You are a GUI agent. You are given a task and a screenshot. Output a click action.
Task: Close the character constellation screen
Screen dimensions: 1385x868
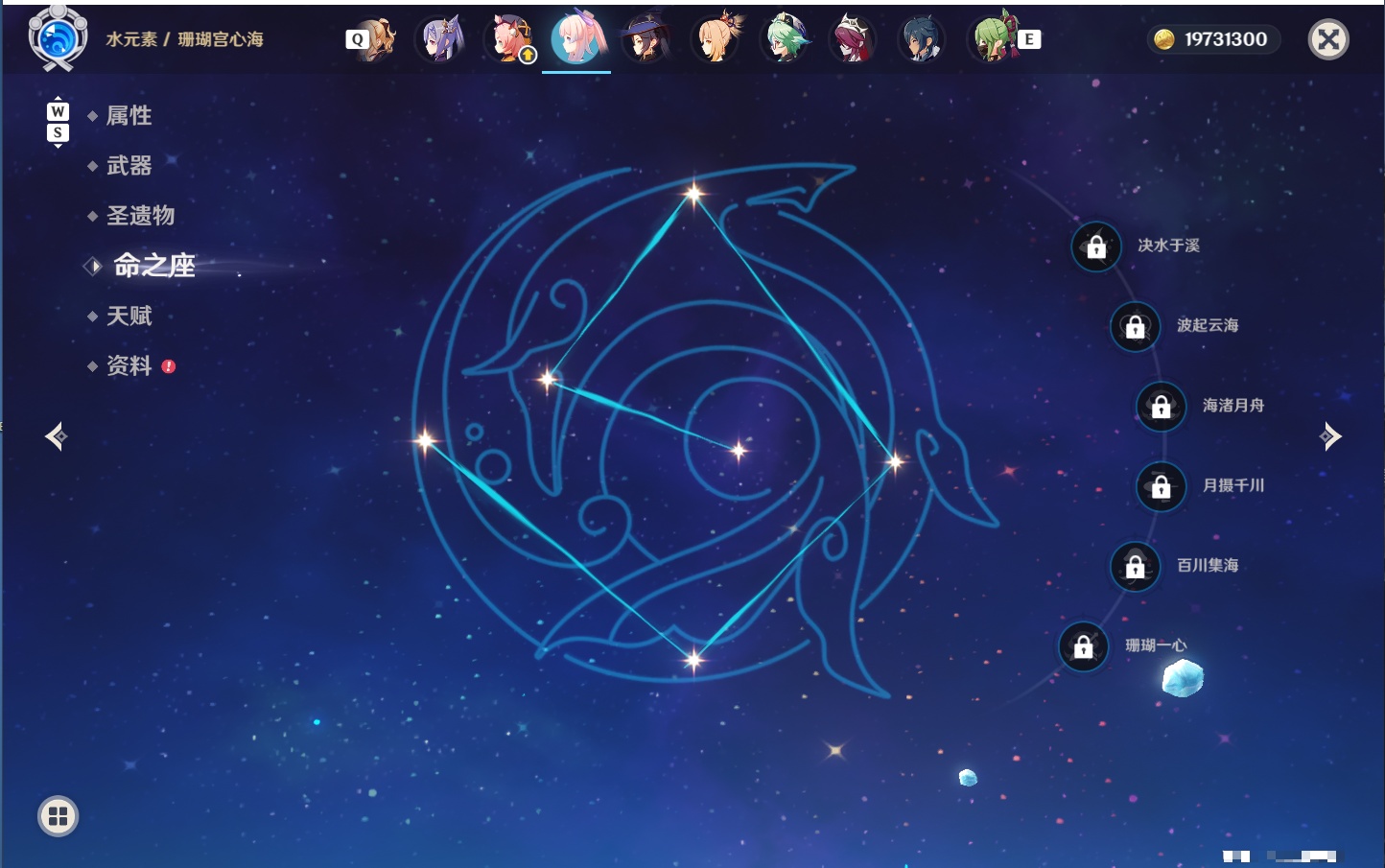click(1328, 39)
